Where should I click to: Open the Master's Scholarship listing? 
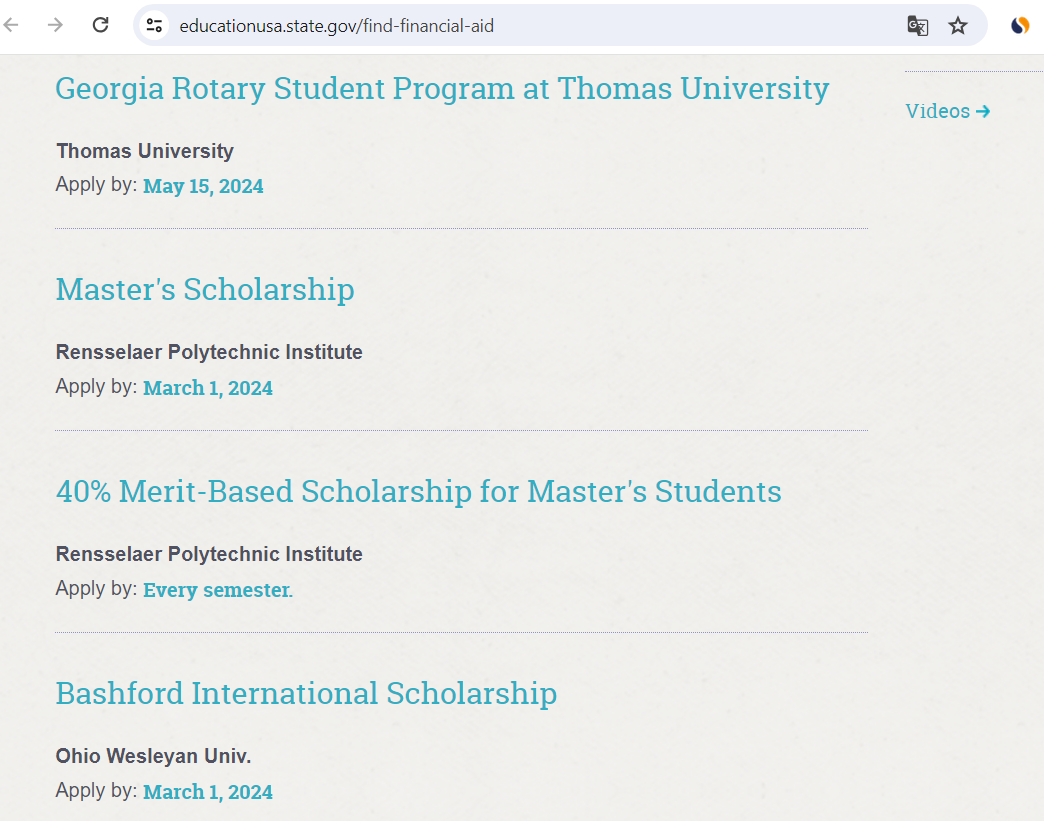tap(205, 289)
